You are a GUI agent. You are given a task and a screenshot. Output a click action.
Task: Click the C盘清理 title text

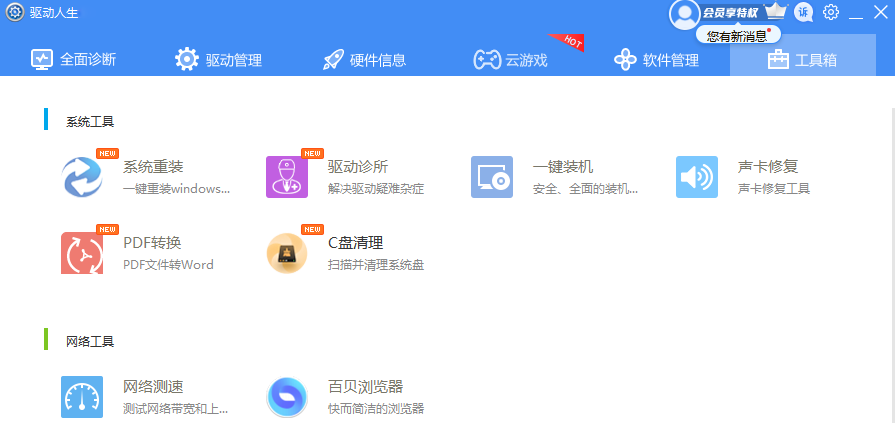(355, 243)
